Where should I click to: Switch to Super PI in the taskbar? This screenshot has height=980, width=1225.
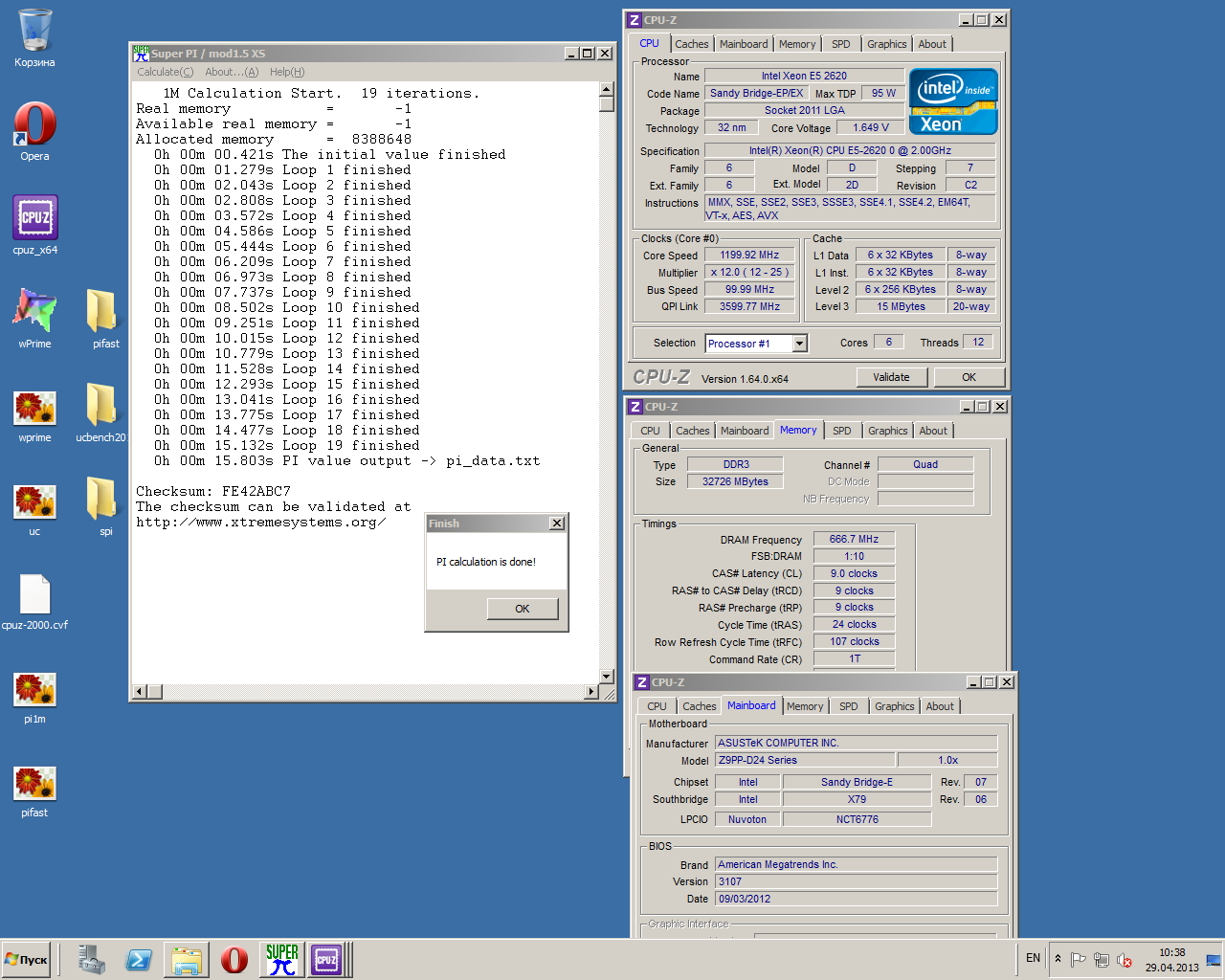[x=281, y=959]
